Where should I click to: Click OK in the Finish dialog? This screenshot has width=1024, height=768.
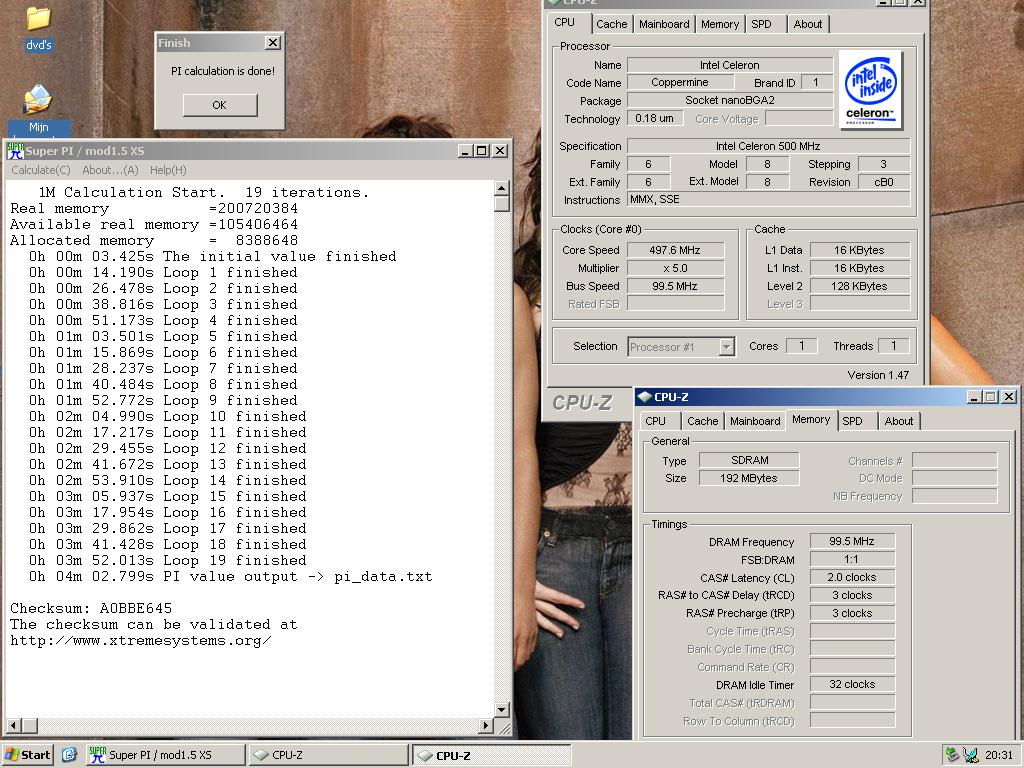pos(220,105)
